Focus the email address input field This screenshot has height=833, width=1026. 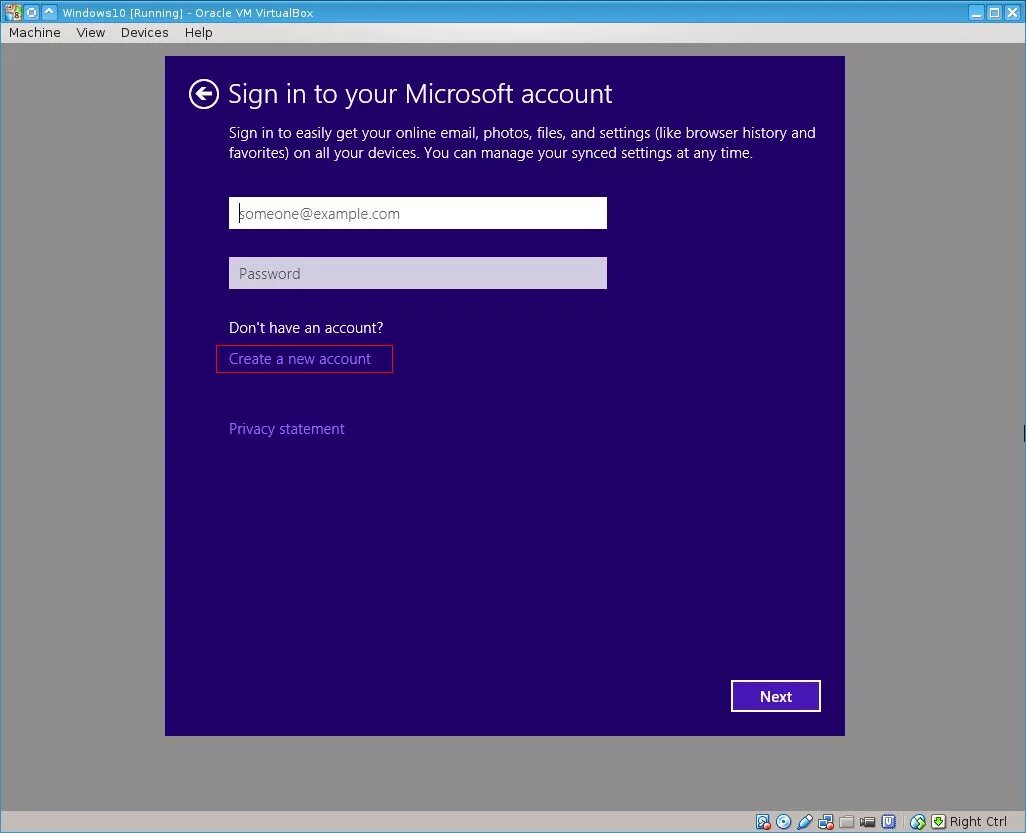[417, 213]
